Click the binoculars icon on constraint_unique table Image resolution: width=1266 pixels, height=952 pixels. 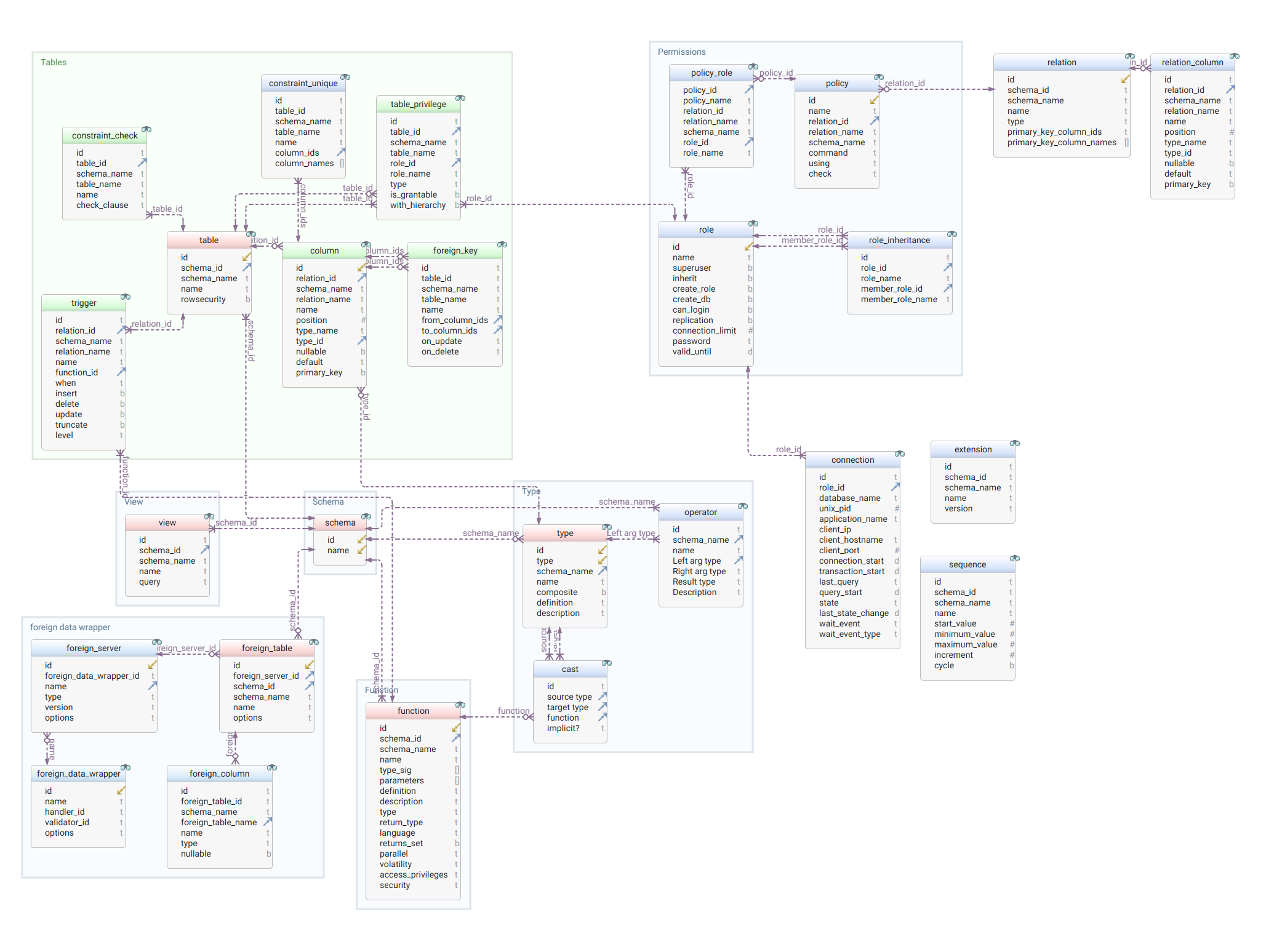pyautogui.click(x=345, y=78)
